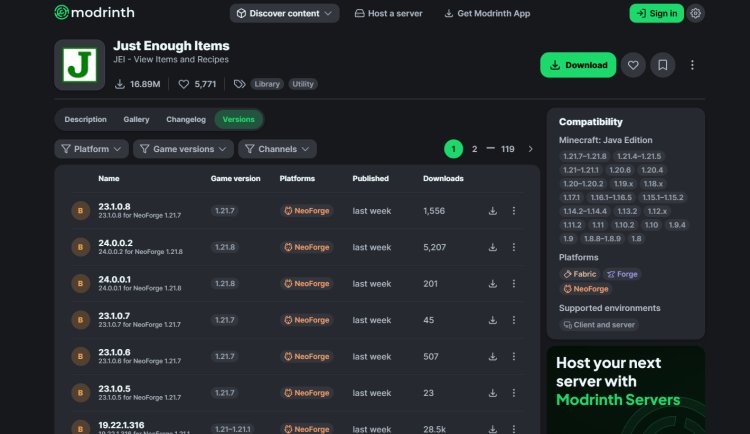
Task: Click the Modrinth logo
Action: 96,13
